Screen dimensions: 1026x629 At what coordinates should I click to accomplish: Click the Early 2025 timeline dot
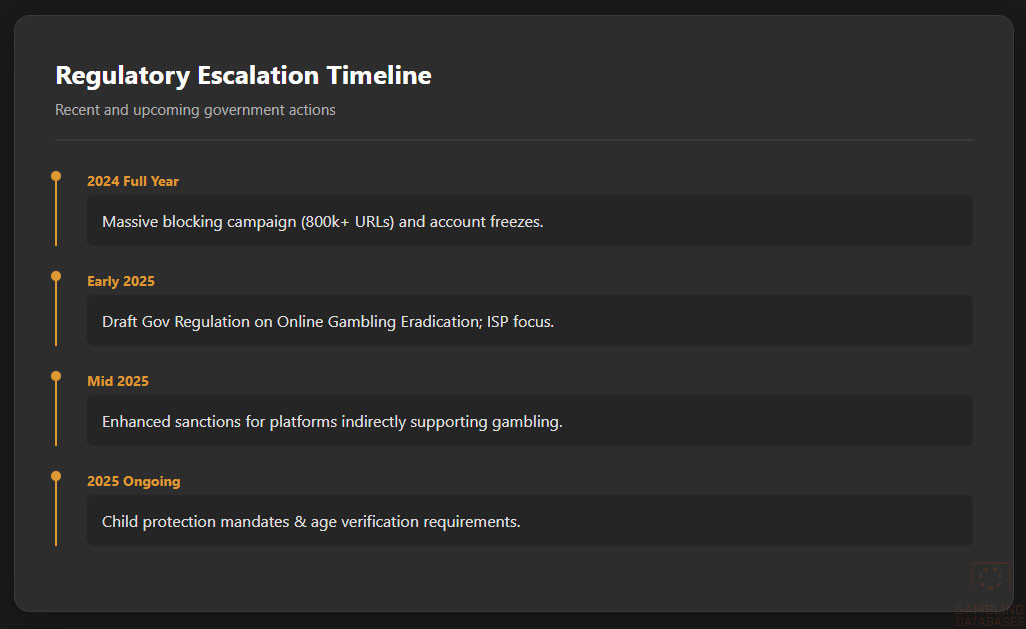[56, 276]
